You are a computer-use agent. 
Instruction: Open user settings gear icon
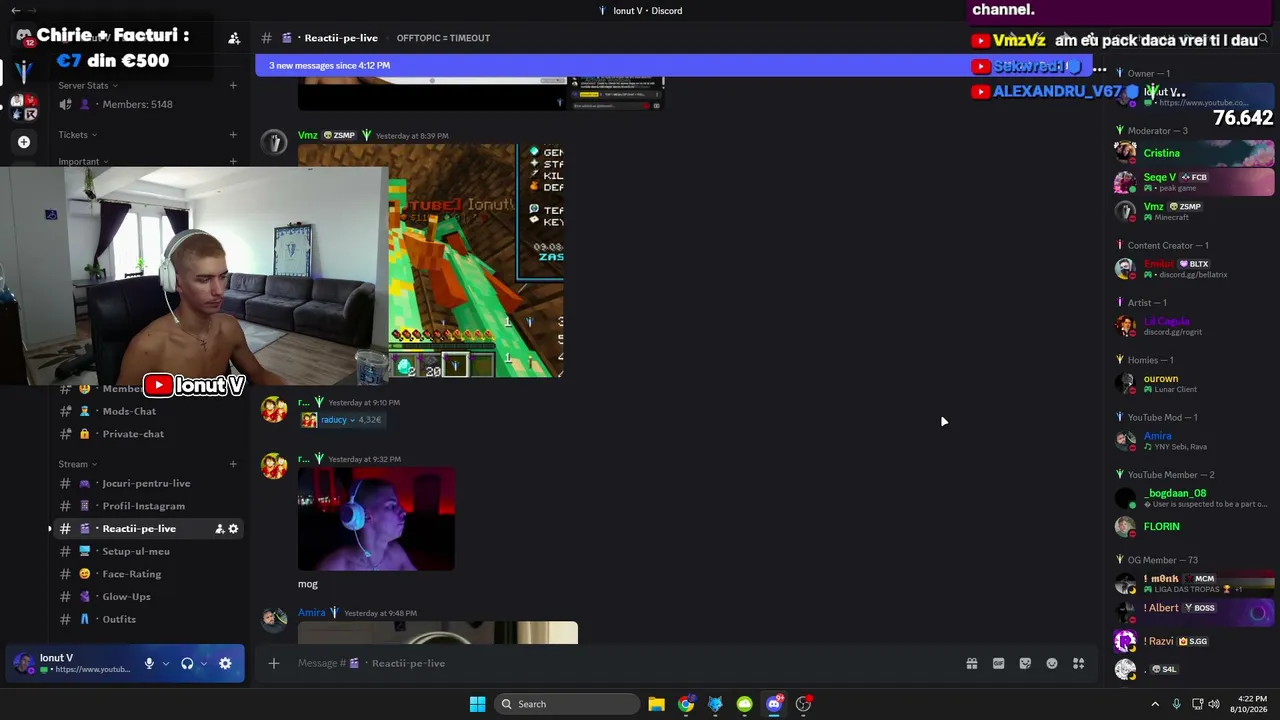click(x=225, y=663)
